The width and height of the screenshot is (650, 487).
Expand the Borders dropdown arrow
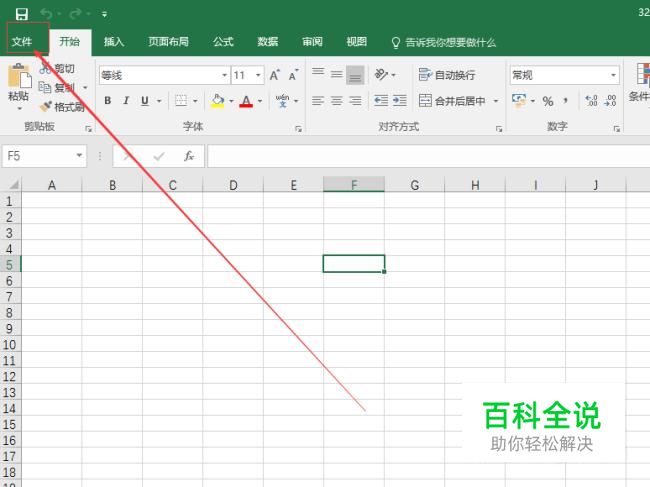[195, 101]
